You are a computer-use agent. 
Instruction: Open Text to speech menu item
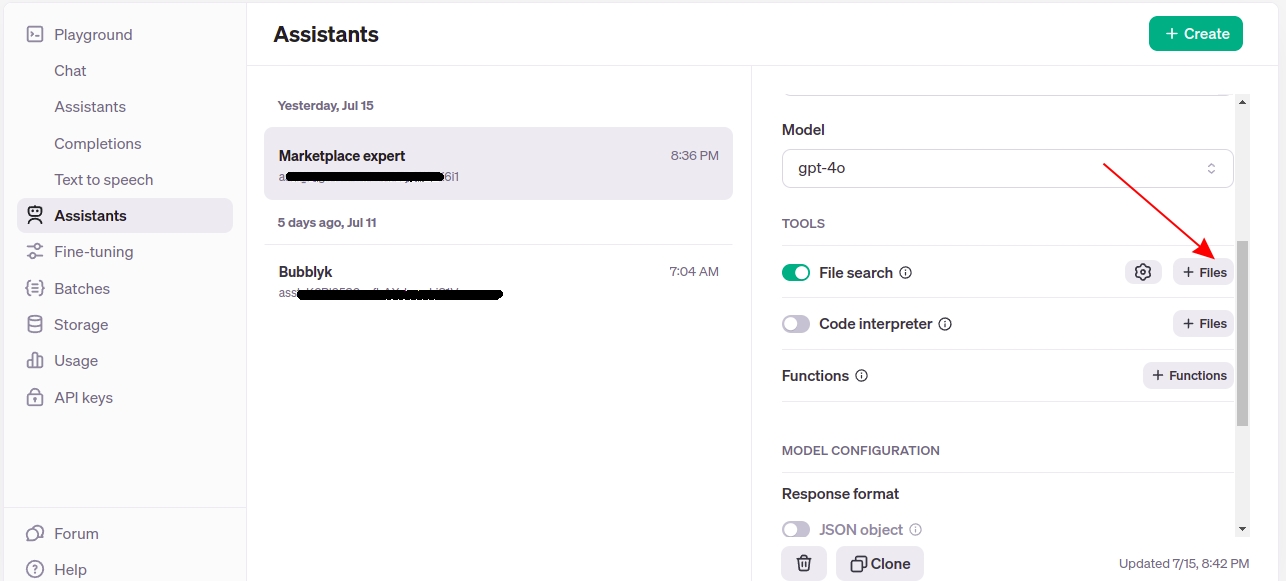tap(104, 180)
